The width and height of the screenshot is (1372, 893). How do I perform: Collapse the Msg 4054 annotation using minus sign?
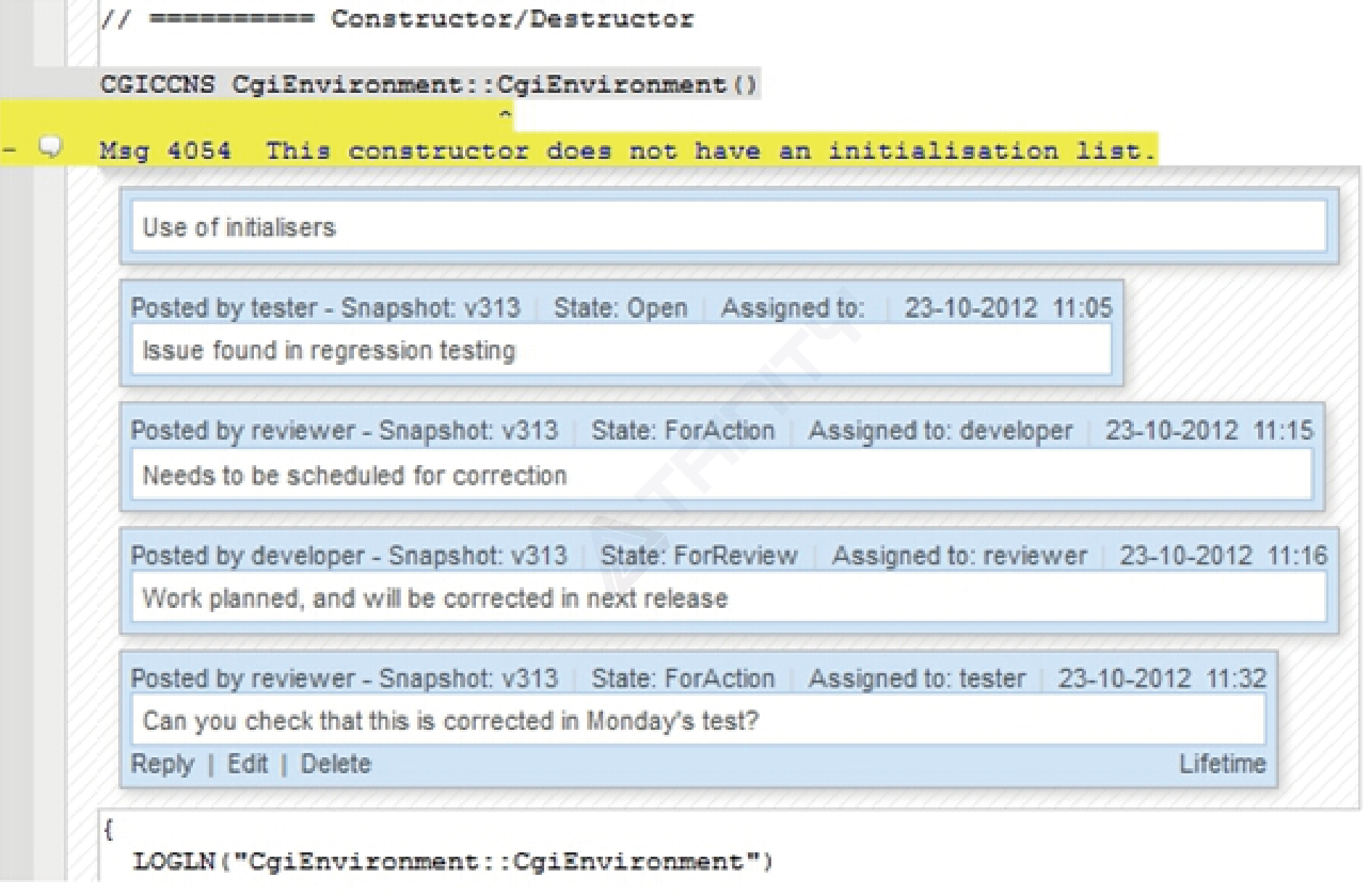(x=9, y=150)
